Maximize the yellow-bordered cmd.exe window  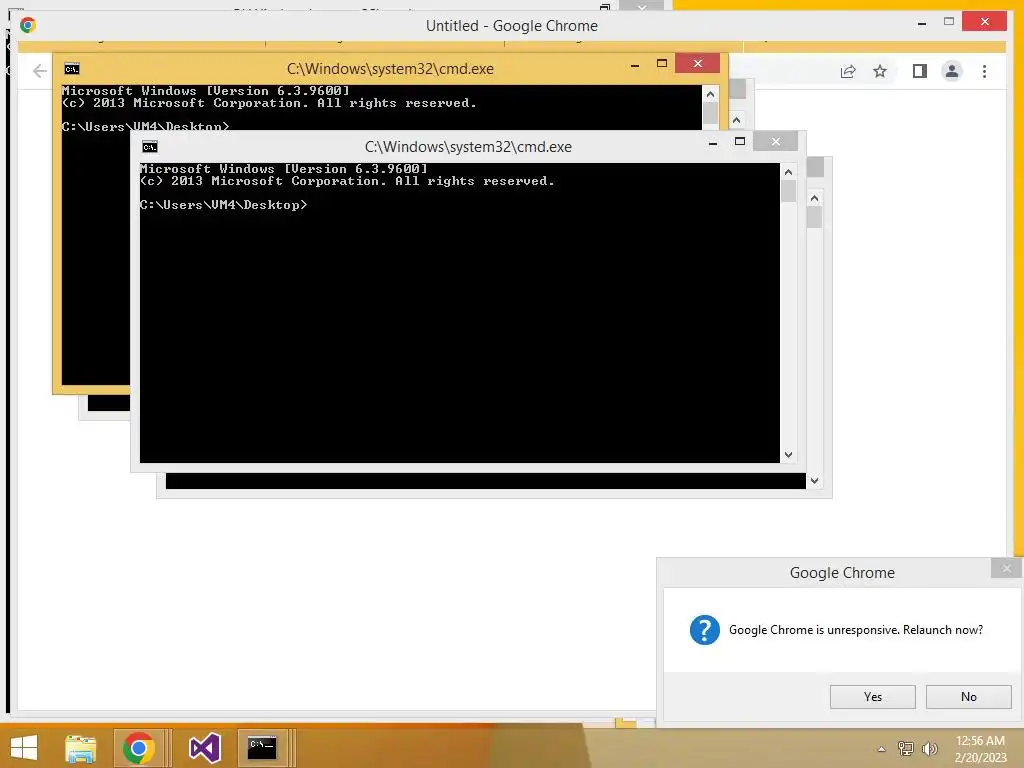click(x=662, y=63)
